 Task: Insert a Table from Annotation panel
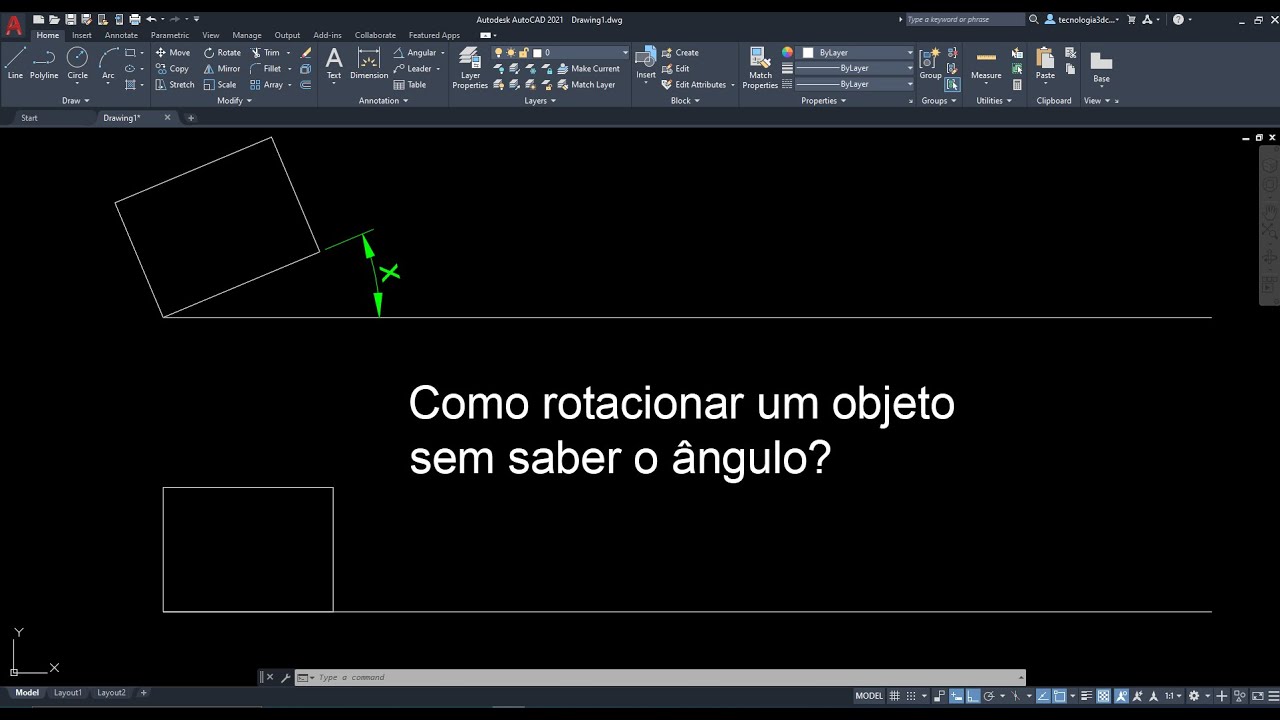(x=410, y=85)
